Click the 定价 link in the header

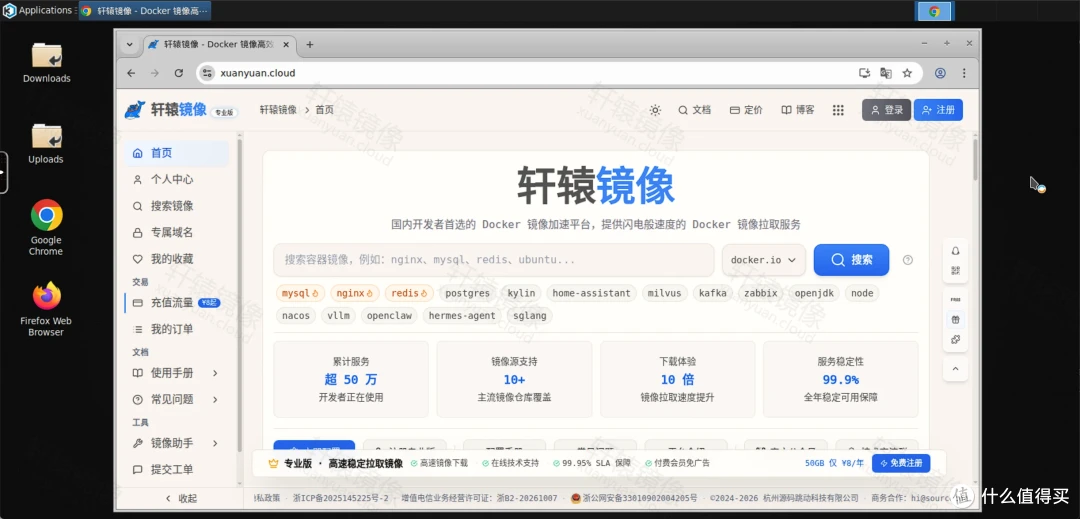(x=747, y=110)
